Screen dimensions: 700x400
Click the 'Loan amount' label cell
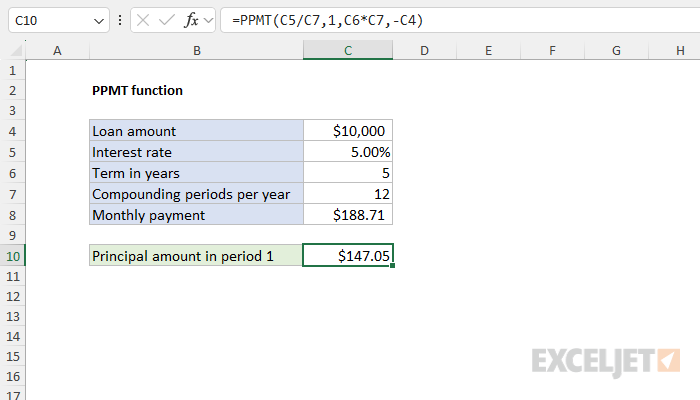click(196, 131)
